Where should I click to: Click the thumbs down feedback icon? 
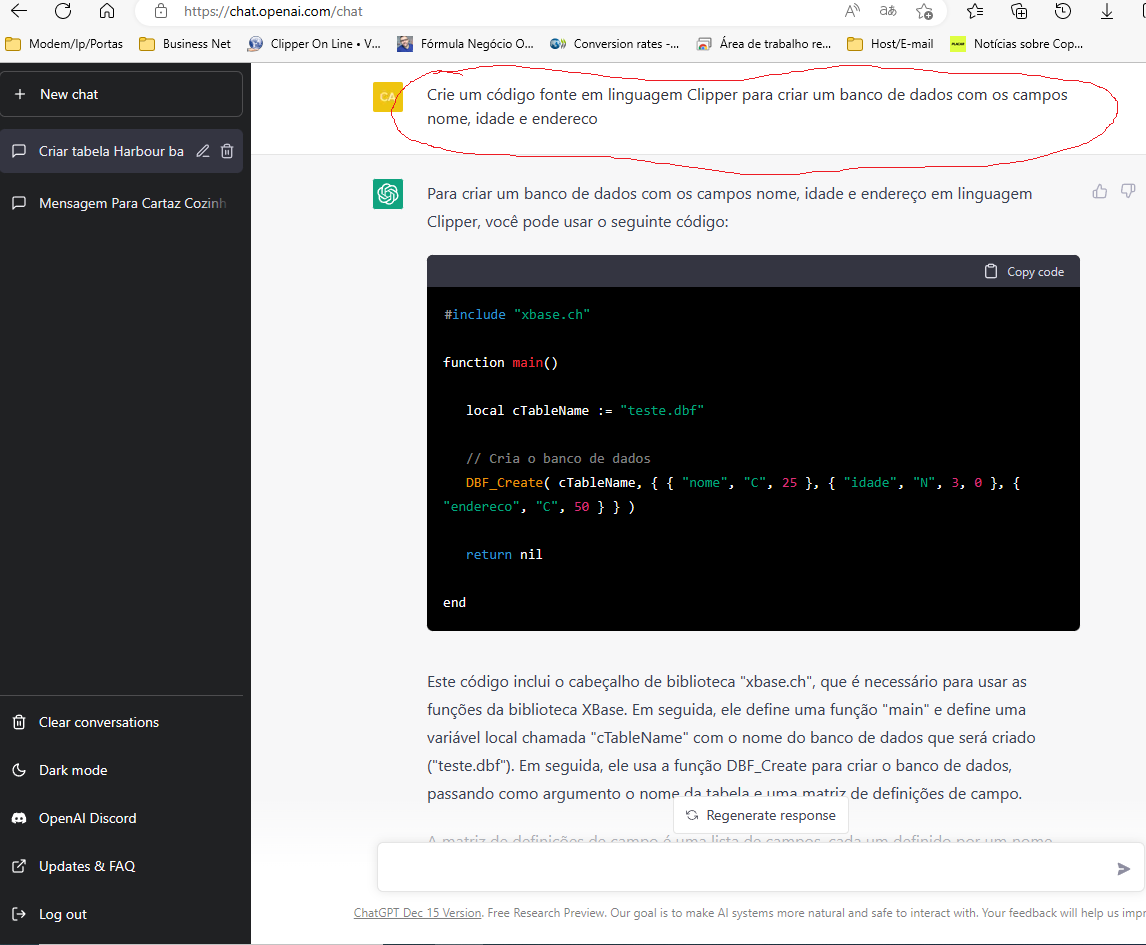[x=1128, y=191]
